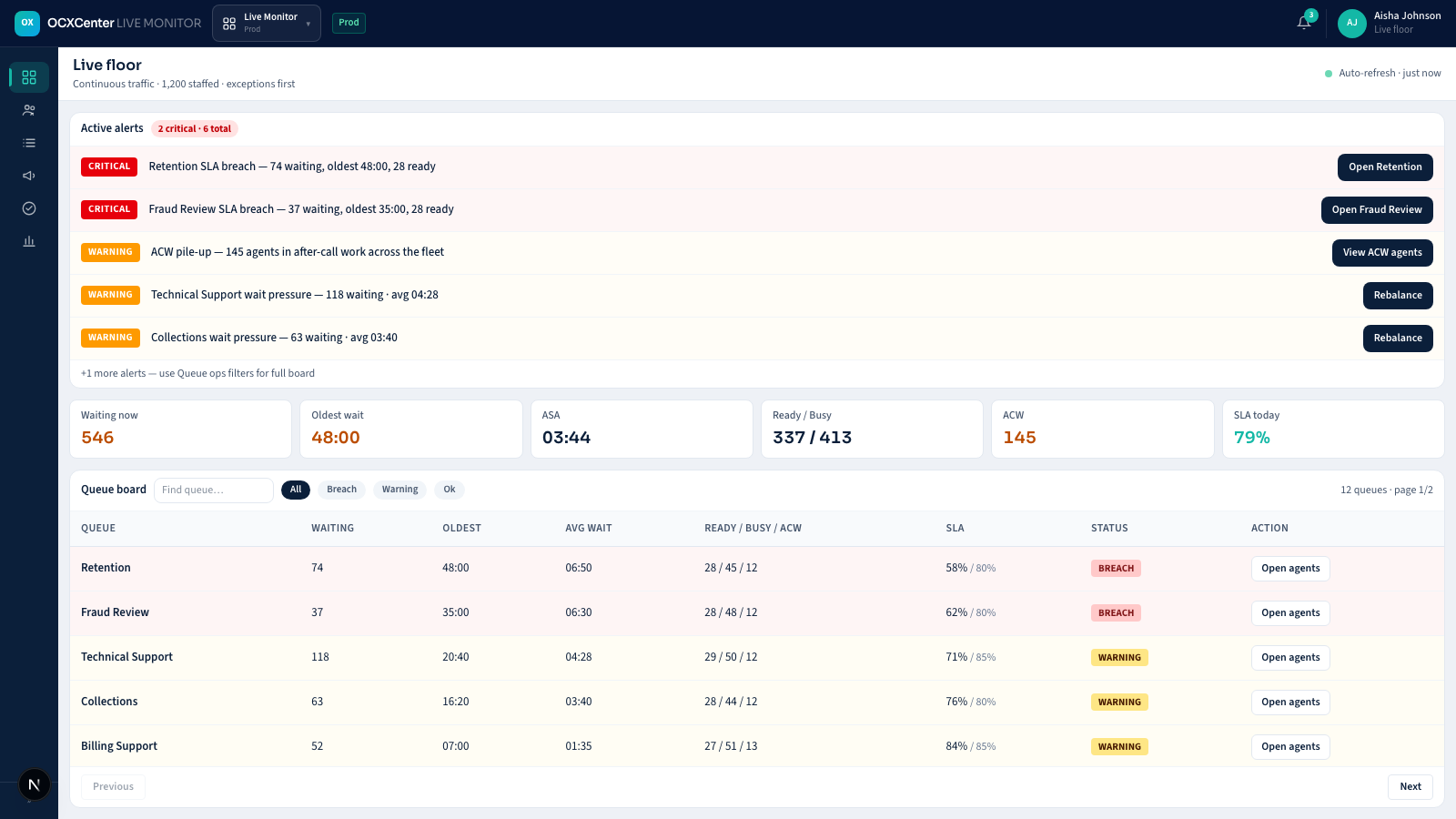Image resolution: width=1456 pixels, height=819 pixels.
Task: Select the Breach queue filter
Action: pos(341,490)
